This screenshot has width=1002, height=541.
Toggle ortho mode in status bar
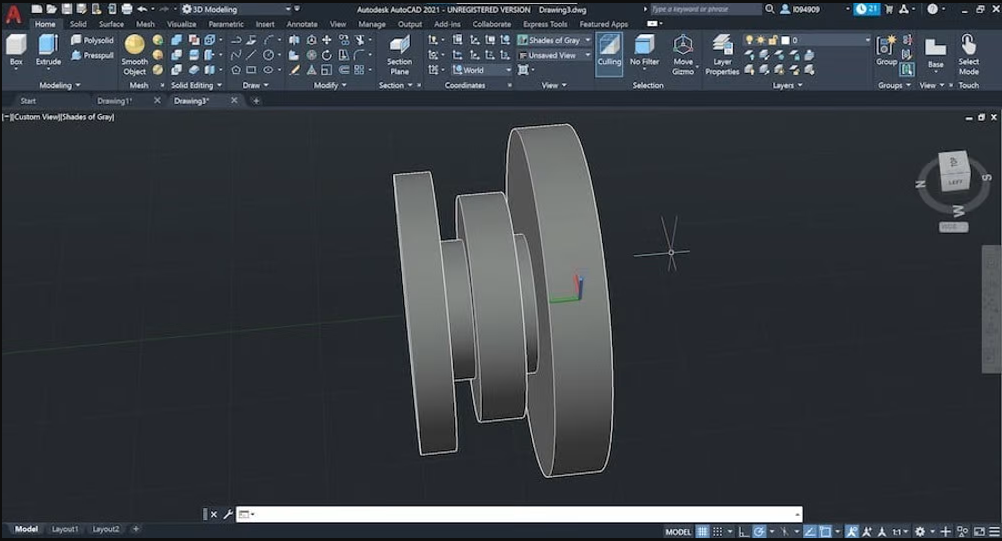coord(743,531)
